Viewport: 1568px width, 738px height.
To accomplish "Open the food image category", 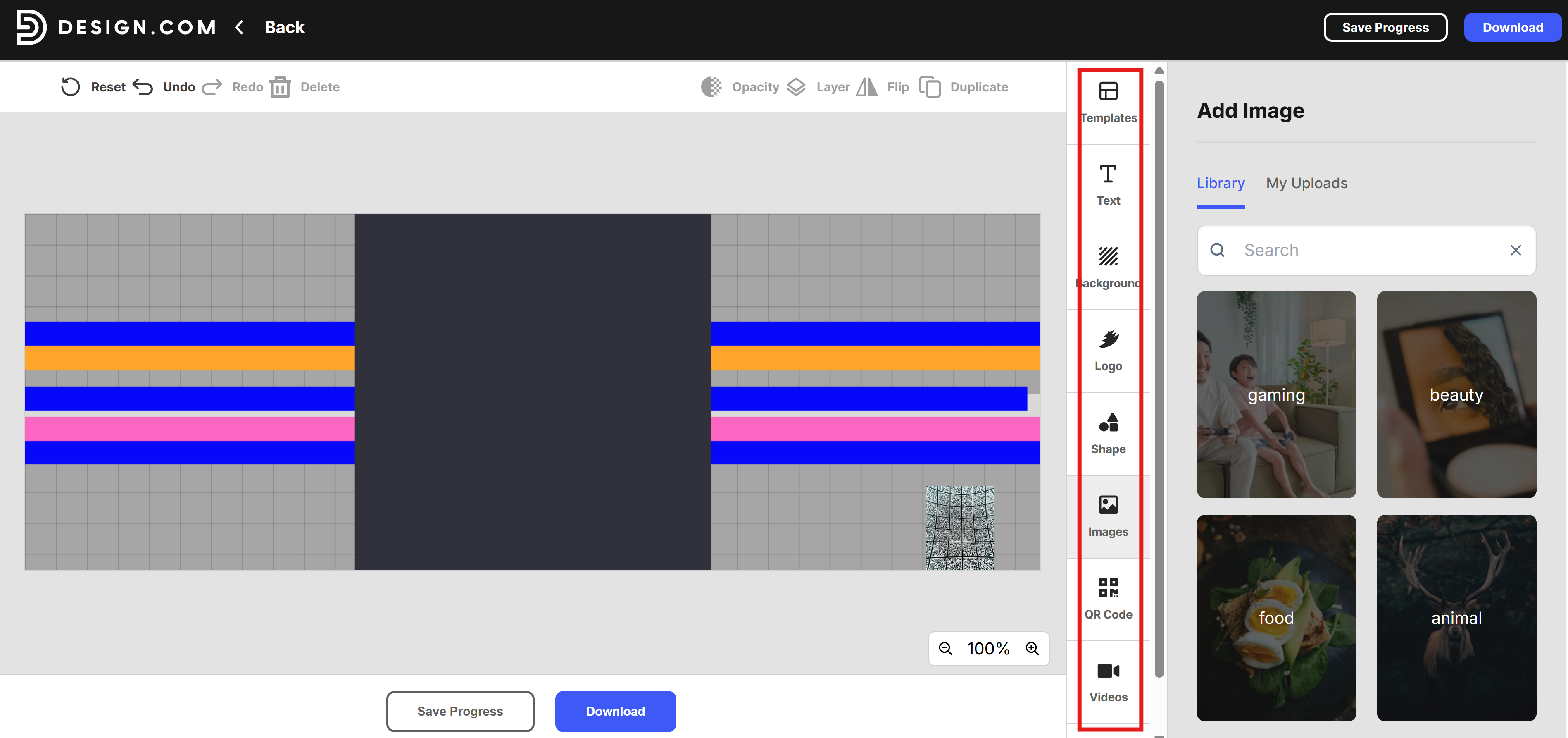I will coord(1276,617).
